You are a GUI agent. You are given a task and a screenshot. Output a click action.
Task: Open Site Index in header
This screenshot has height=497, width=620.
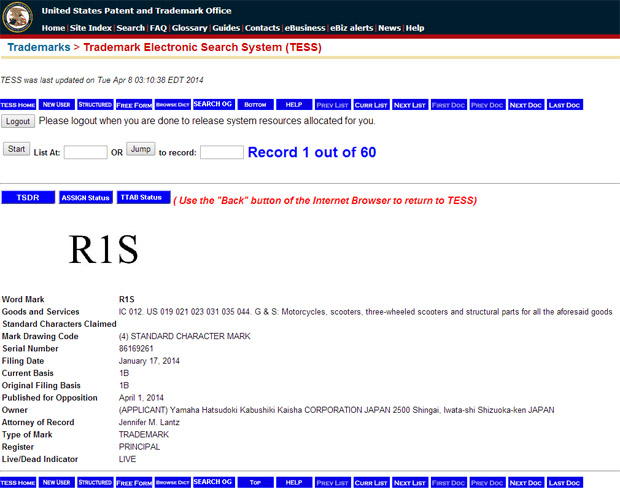(91, 28)
